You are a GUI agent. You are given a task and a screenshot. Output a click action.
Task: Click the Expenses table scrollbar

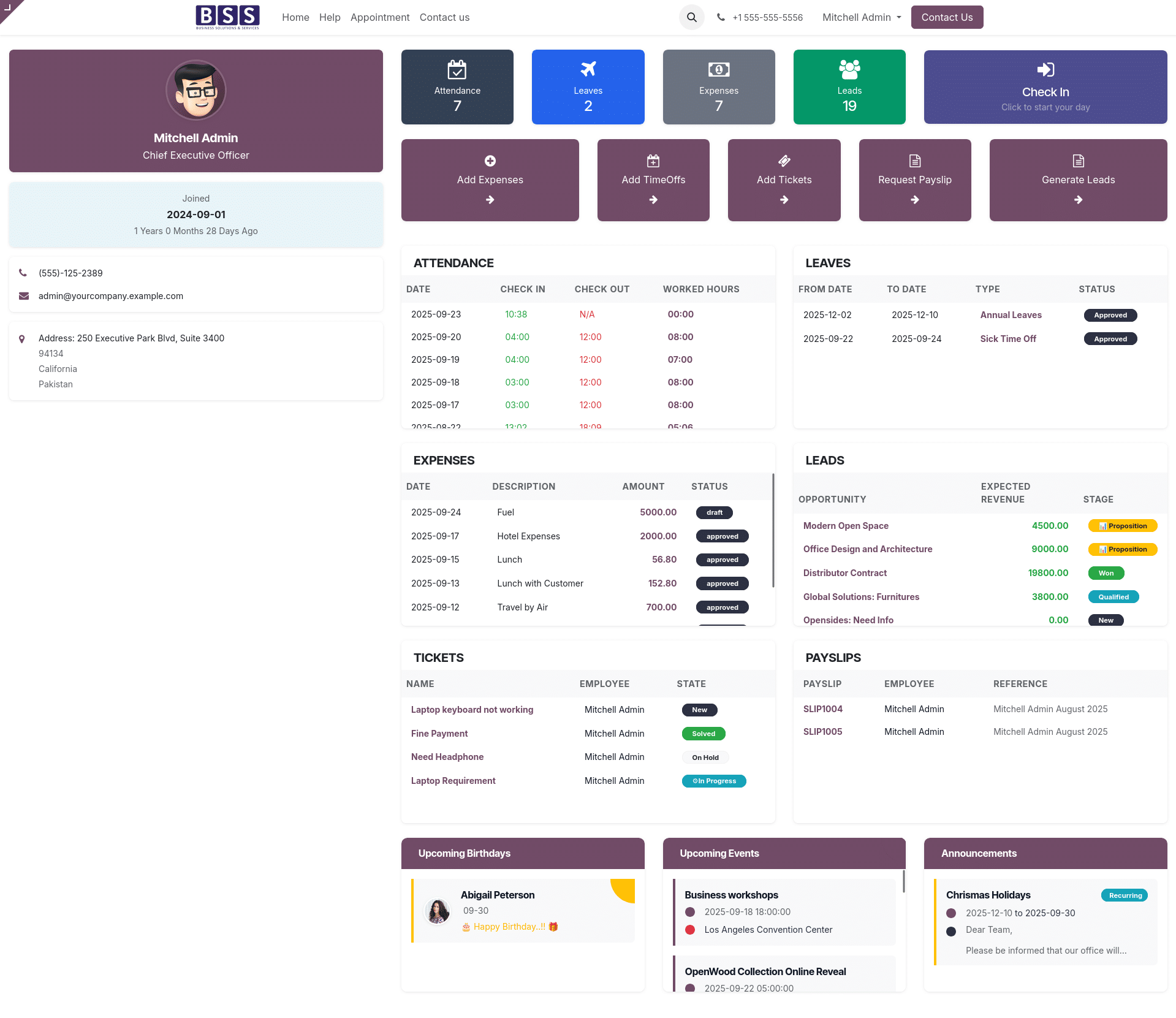click(x=773, y=530)
